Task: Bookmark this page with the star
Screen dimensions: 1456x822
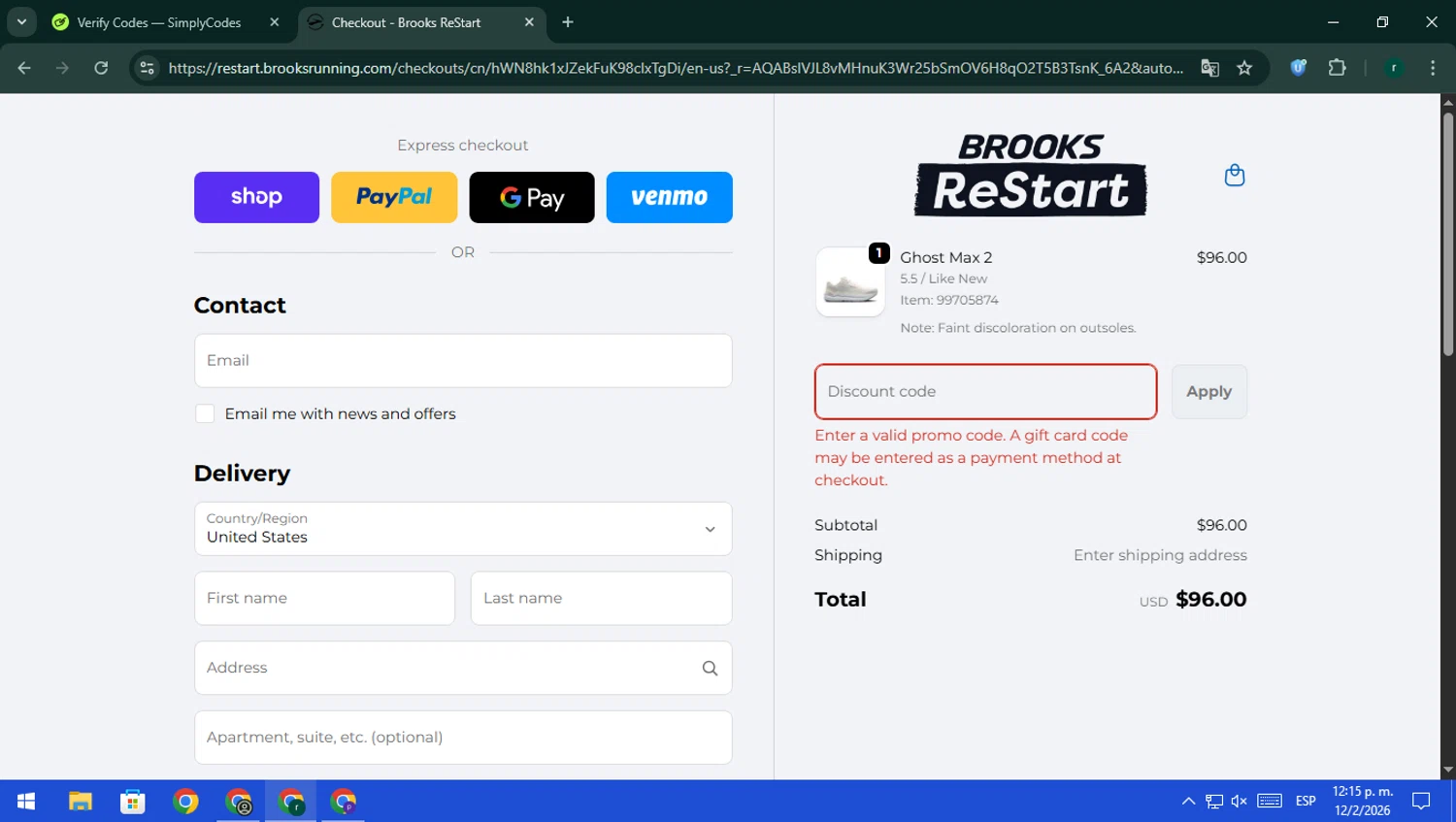Action: point(1244,68)
